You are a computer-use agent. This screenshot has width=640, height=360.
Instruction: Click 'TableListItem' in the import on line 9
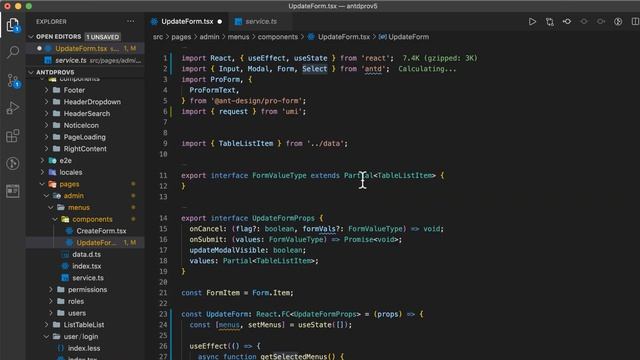(246, 144)
